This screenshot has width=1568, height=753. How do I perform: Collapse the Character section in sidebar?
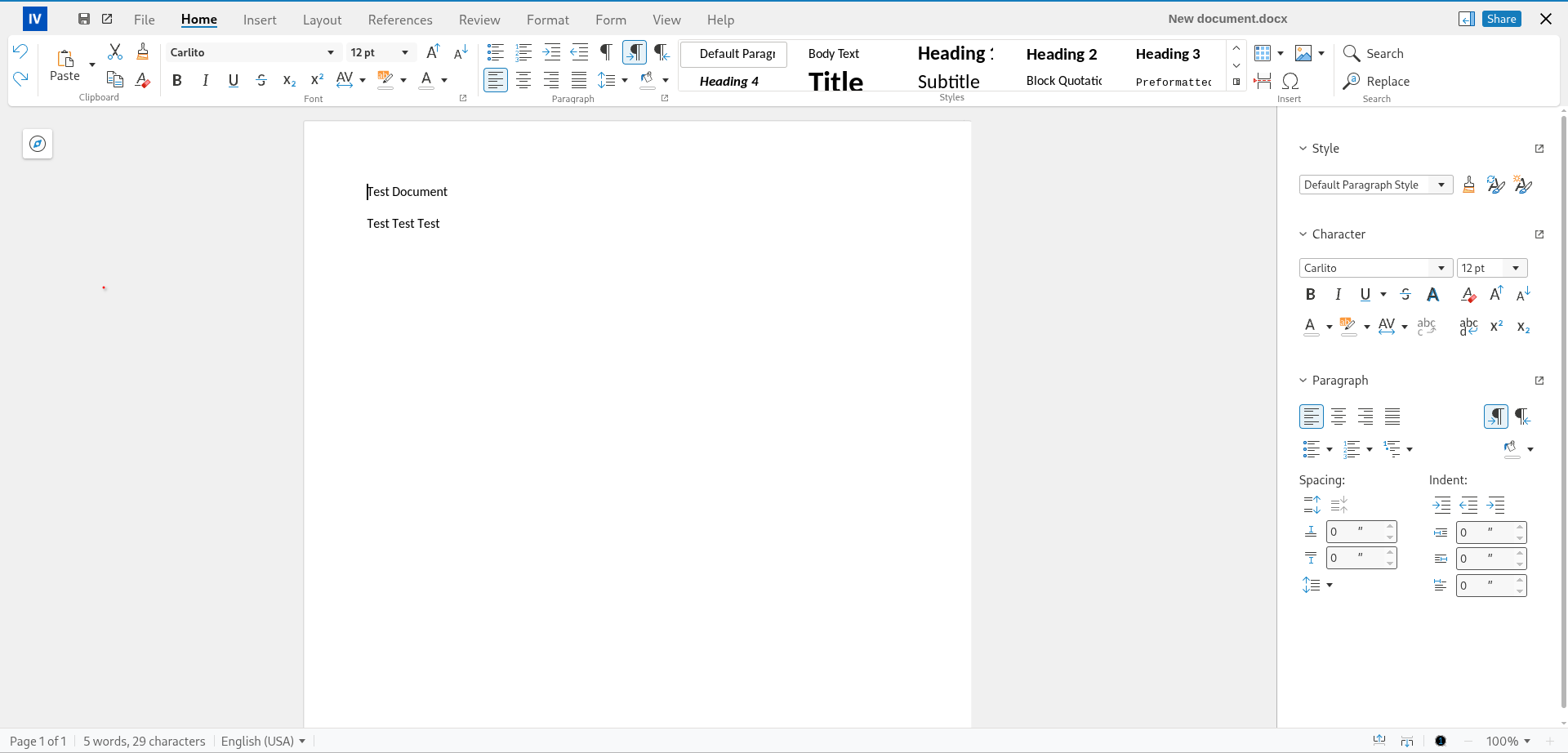pos(1303,234)
